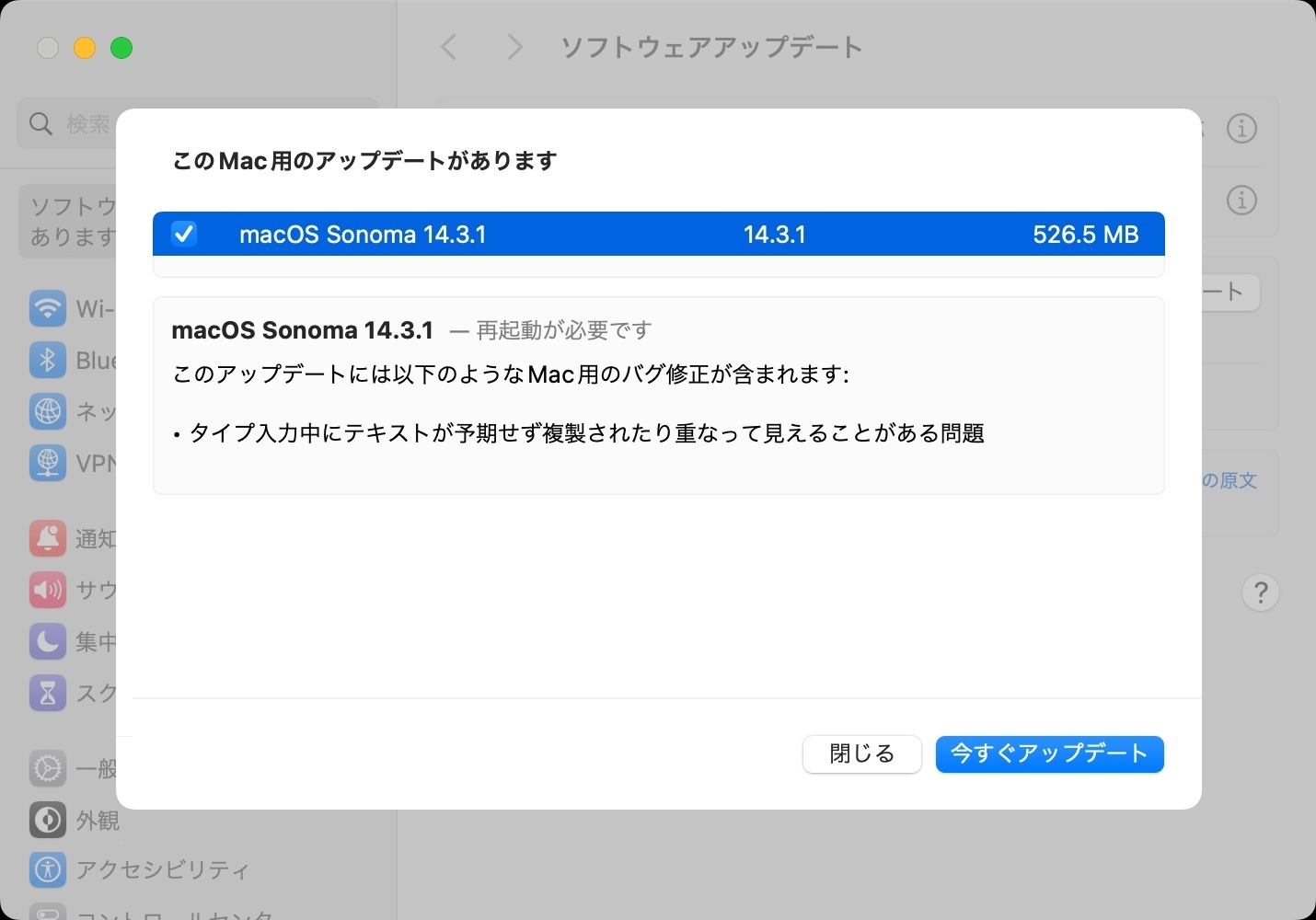
Task: Click the search magnifier icon in sidebar
Action: (x=40, y=123)
